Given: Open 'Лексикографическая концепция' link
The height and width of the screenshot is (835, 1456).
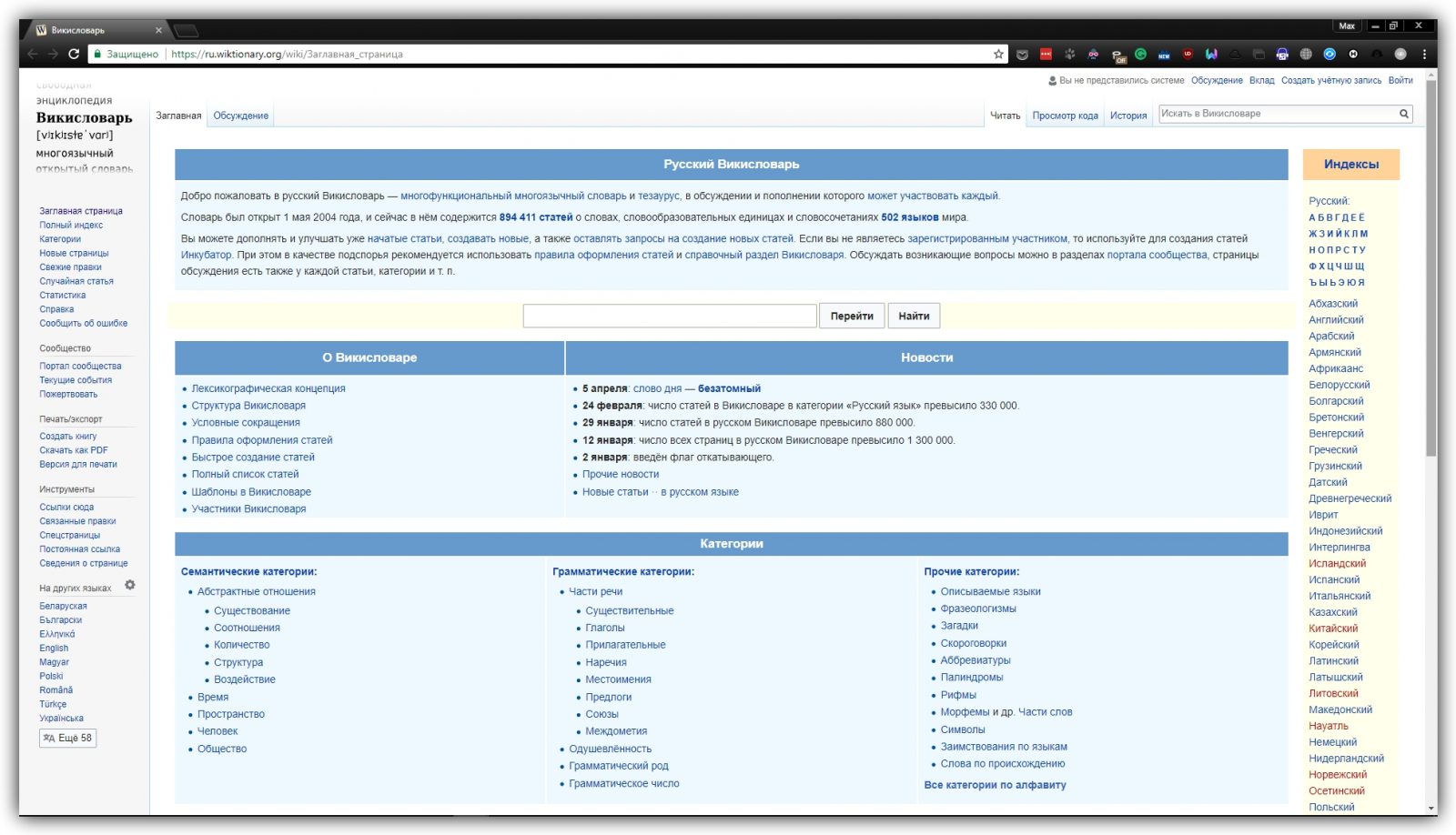Looking at the screenshot, I should tap(268, 388).
